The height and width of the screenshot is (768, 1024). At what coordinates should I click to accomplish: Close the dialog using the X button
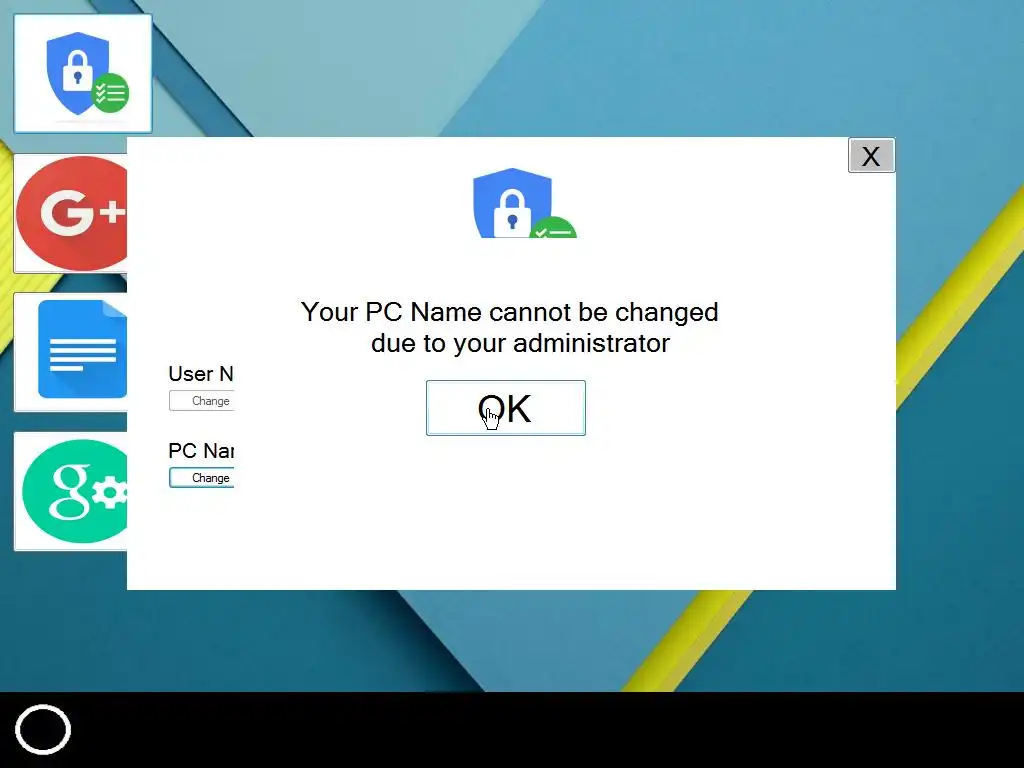871,155
